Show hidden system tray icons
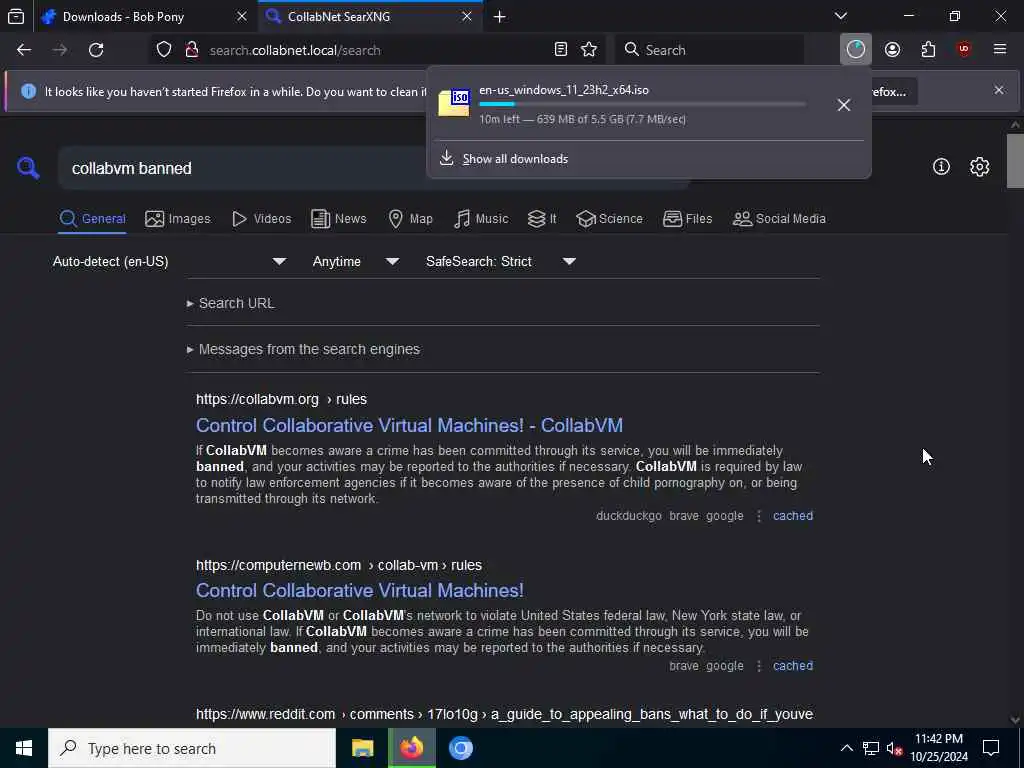The height and width of the screenshot is (768, 1024). tap(846, 748)
